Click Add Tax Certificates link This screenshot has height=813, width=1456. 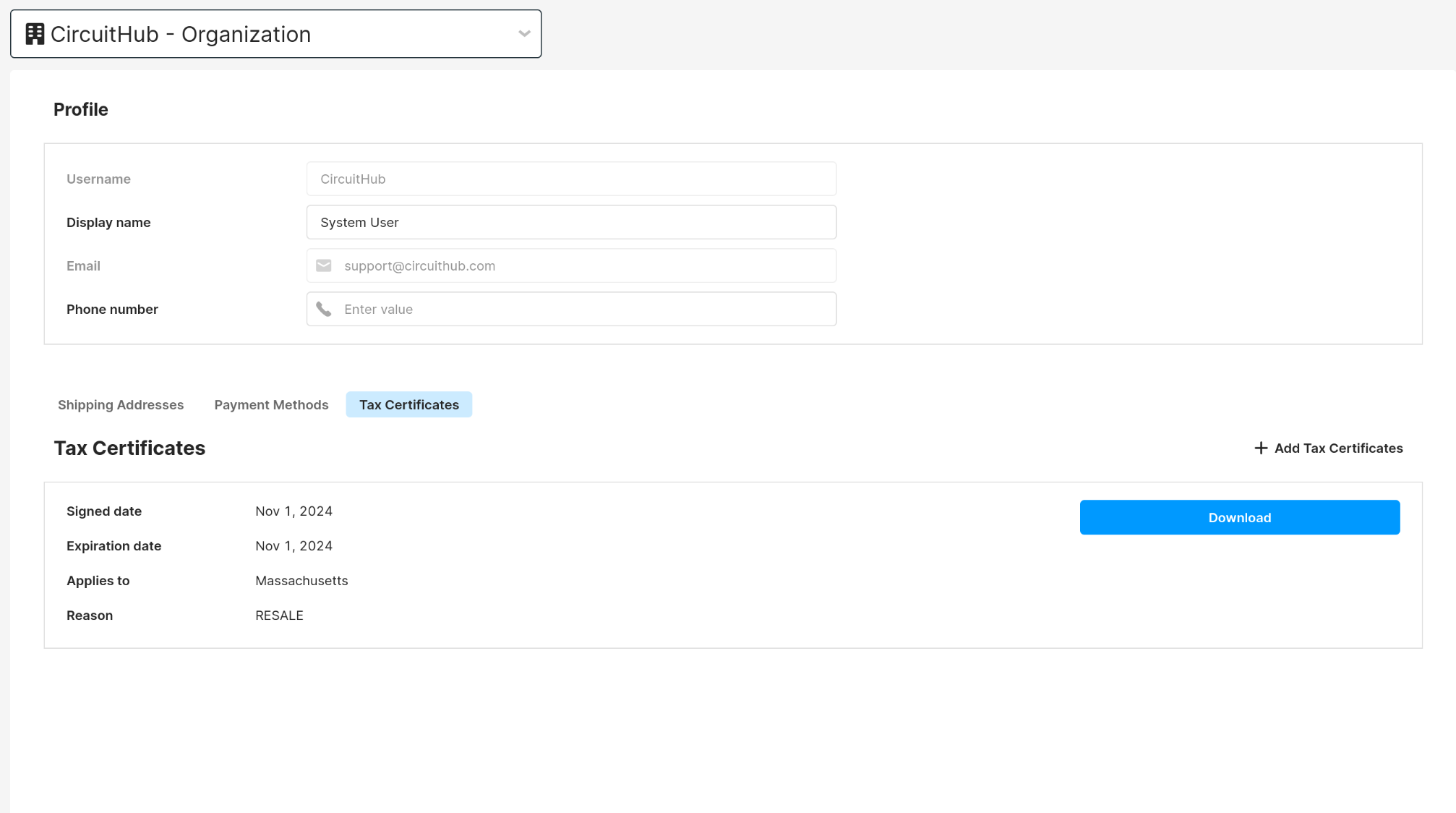[1337, 448]
